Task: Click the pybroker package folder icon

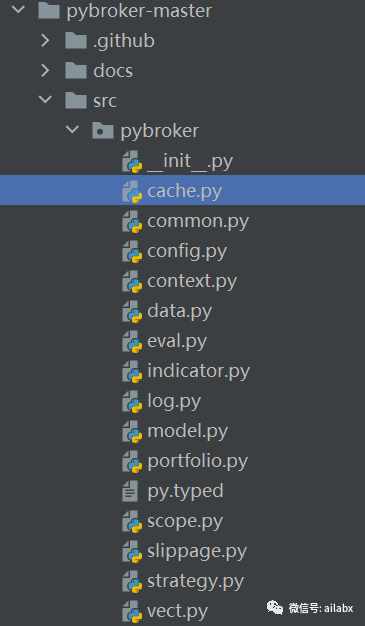Action: 103,130
